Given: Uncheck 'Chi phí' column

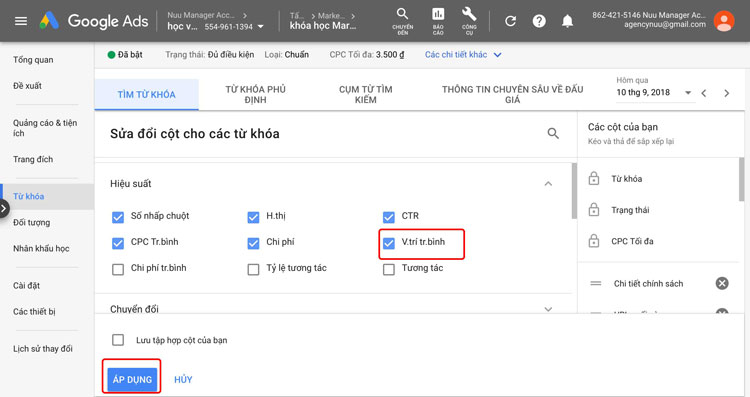Looking at the screenshot, I should tap(253, 243).
